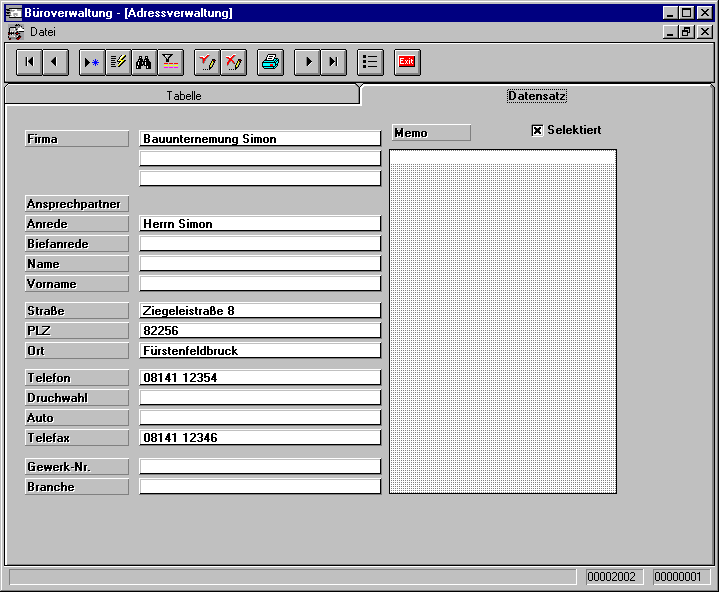The height and width of the screenshot is (592, 719).
Task: Switch to the Tabelle tab
Action: click(183, 96)
